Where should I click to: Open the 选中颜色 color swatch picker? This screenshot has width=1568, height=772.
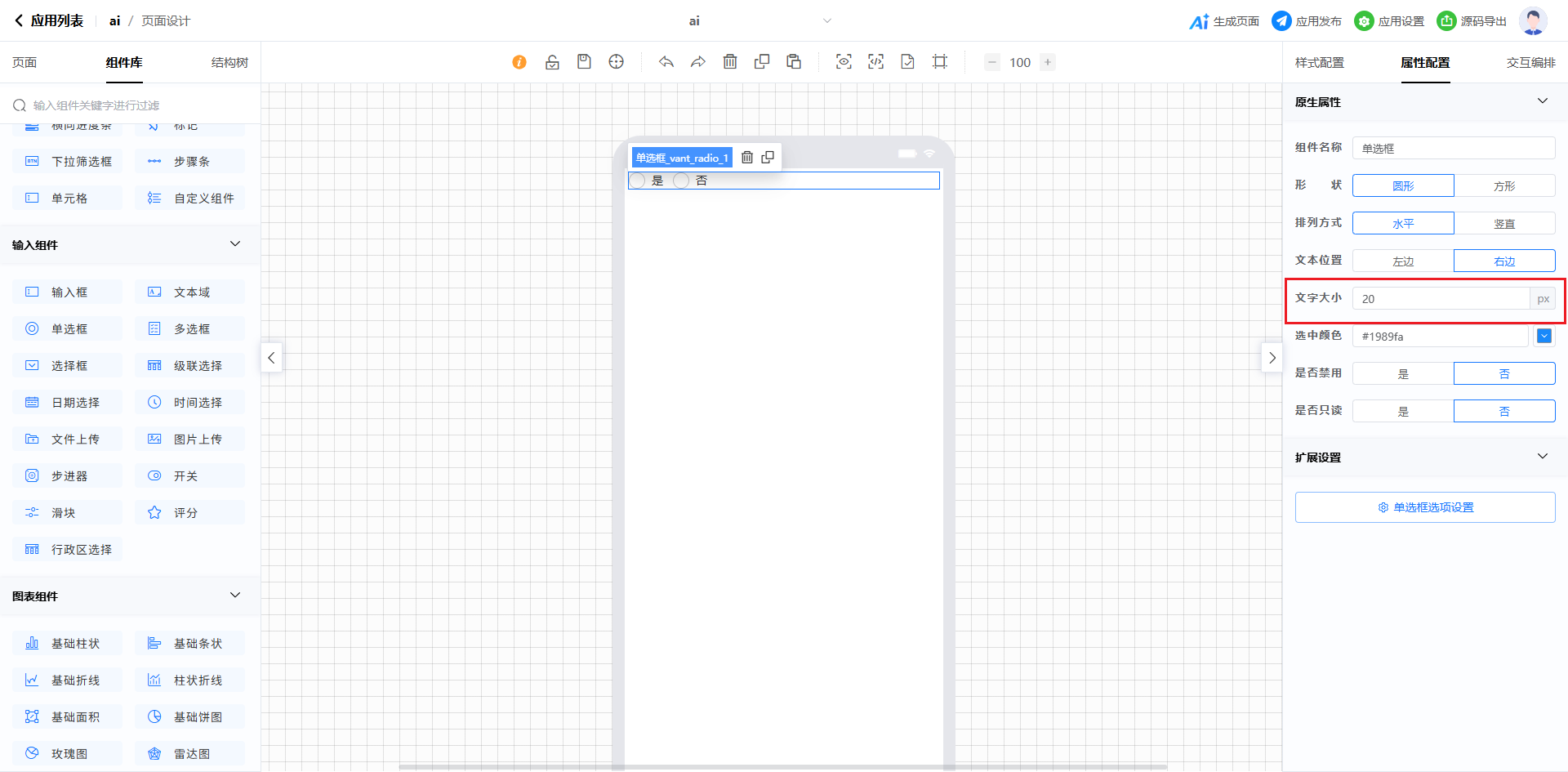click(1543, 337)
